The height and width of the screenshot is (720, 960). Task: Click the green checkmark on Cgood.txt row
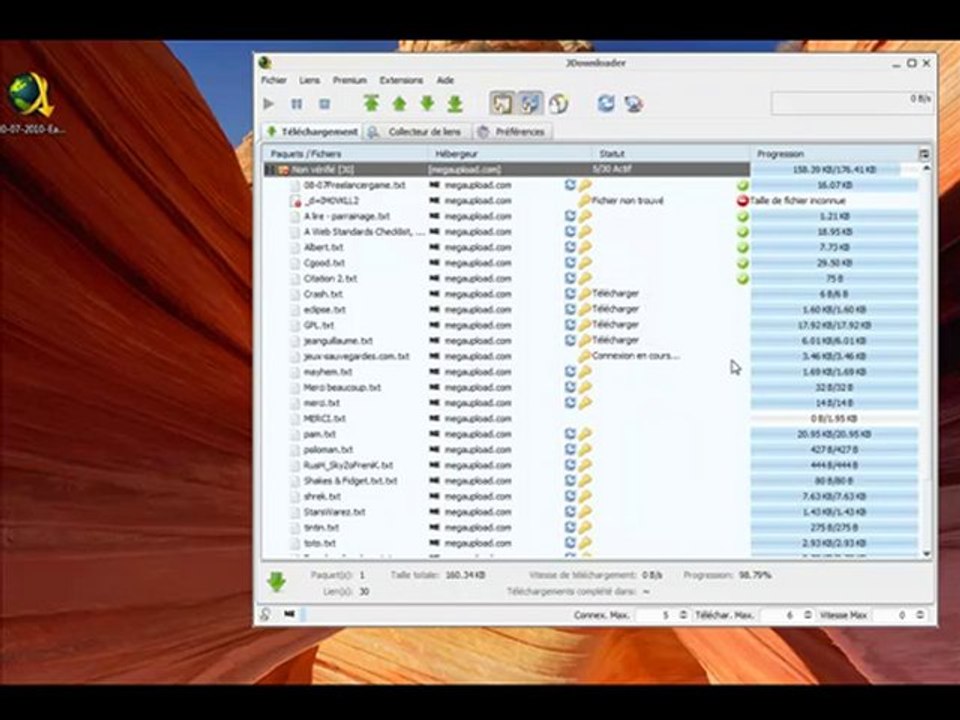coord(743,263)
